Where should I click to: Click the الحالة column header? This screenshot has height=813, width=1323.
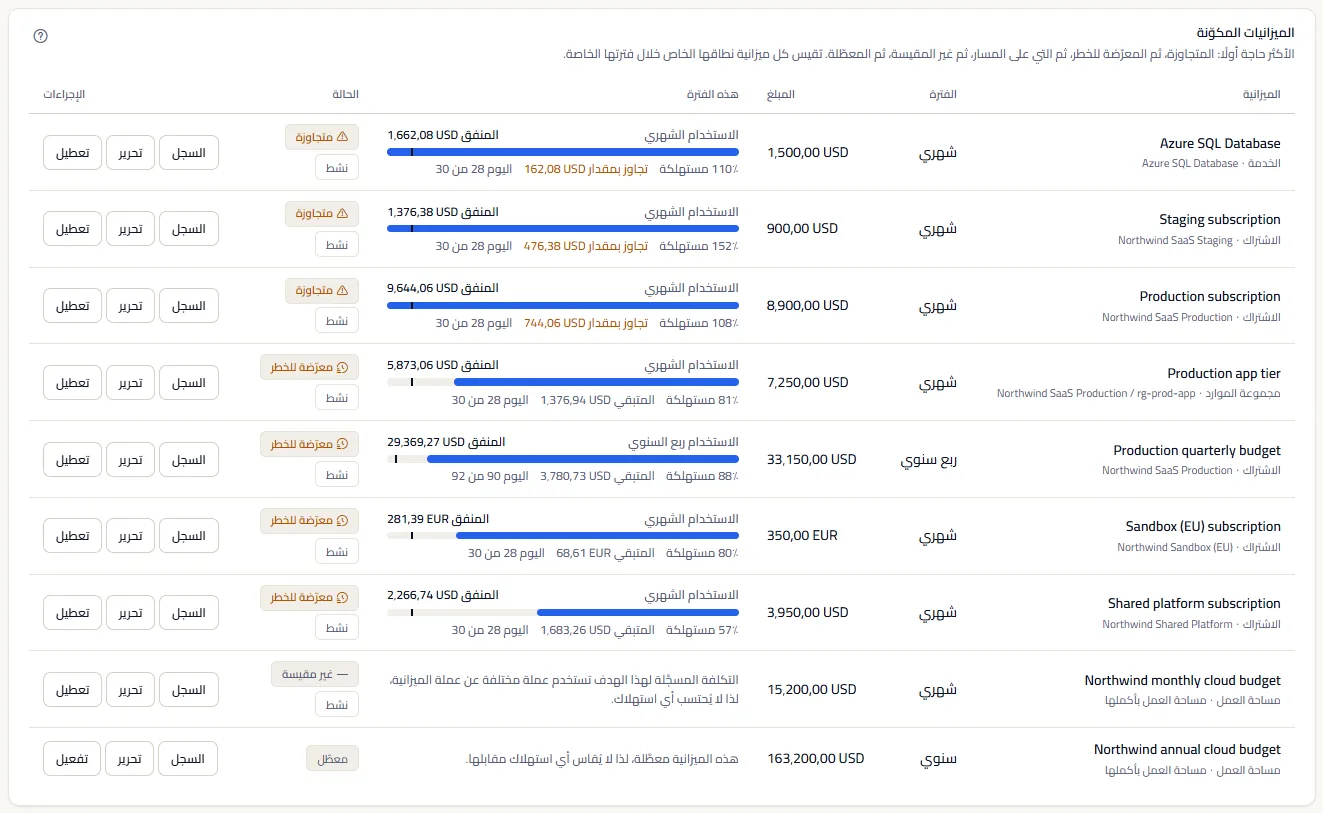tap(345, 94)
